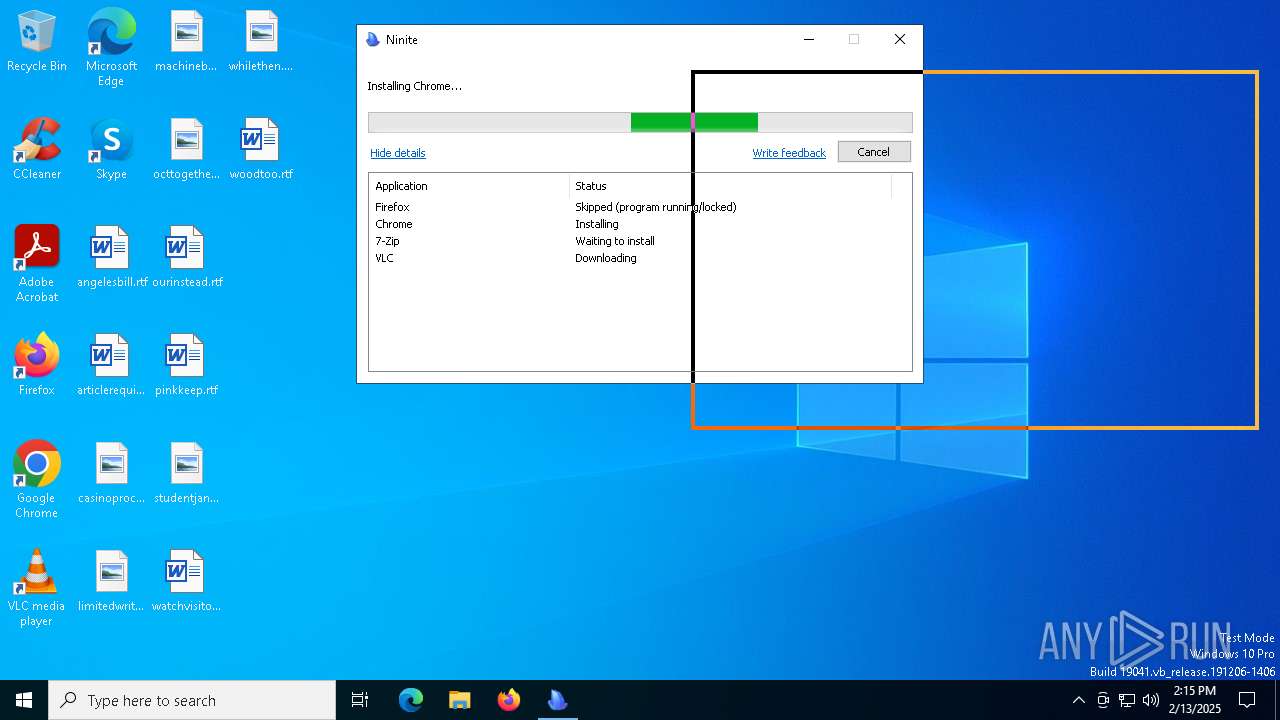The image size is (1280, 720).
Task: Select articlerequi... document icon
Action: (x=111, y=365)
